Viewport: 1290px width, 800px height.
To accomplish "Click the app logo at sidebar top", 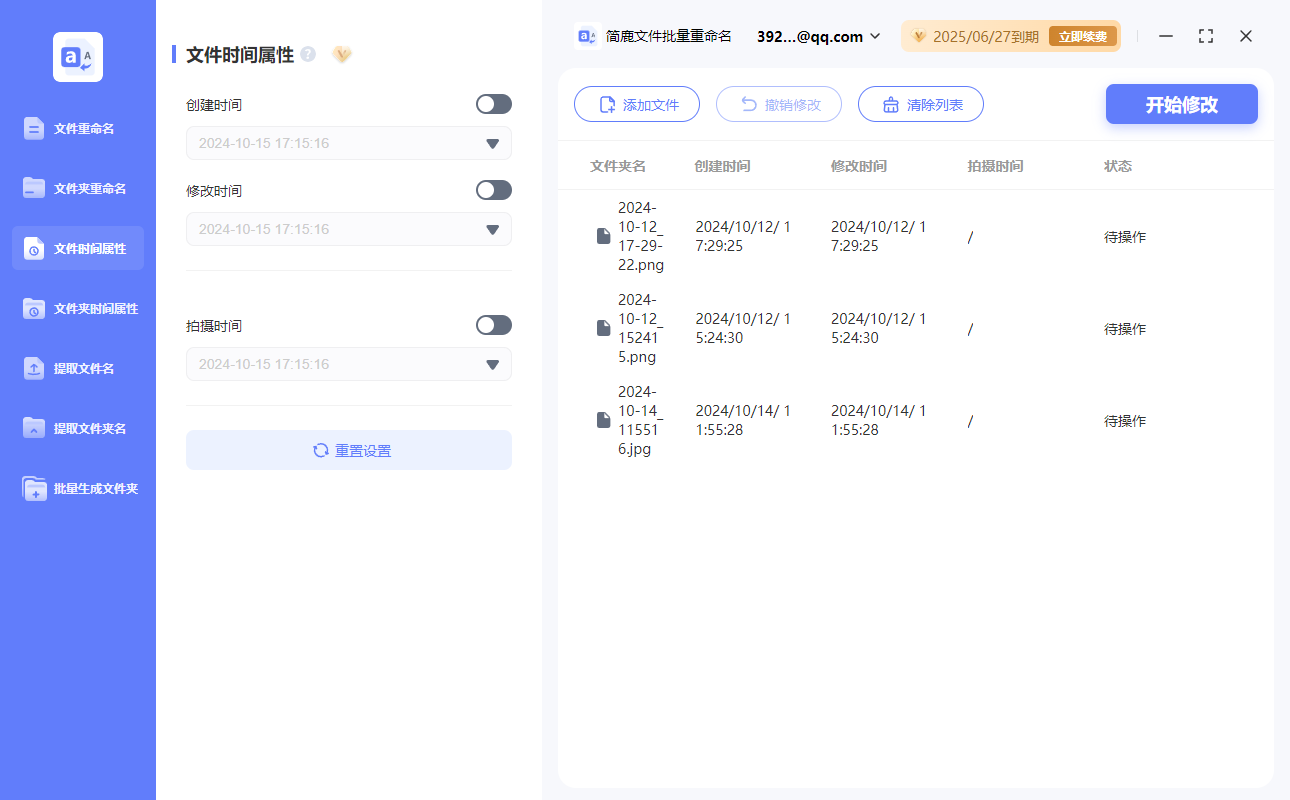I will 77,57.
